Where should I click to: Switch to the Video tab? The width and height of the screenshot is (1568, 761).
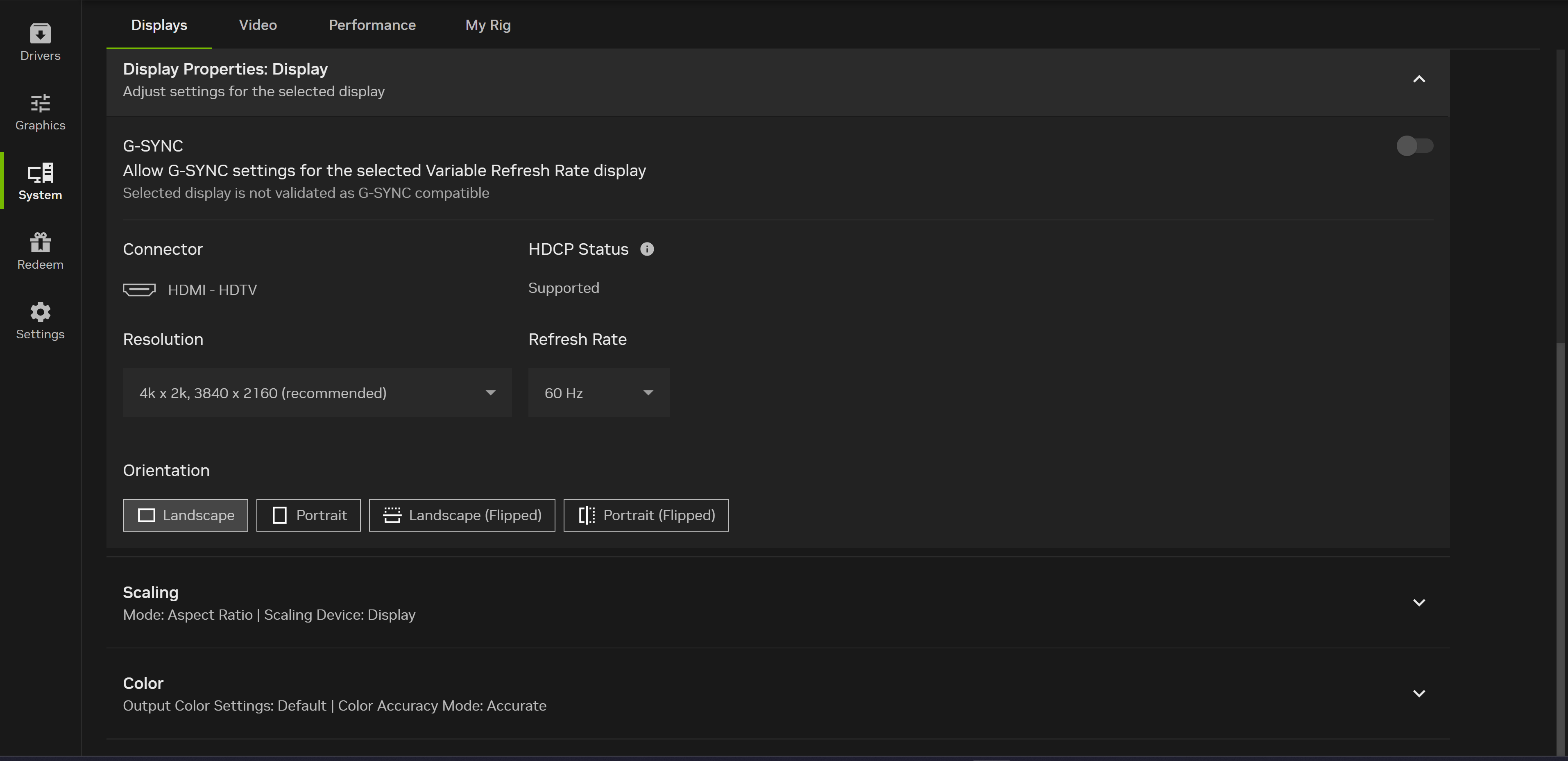258,25
